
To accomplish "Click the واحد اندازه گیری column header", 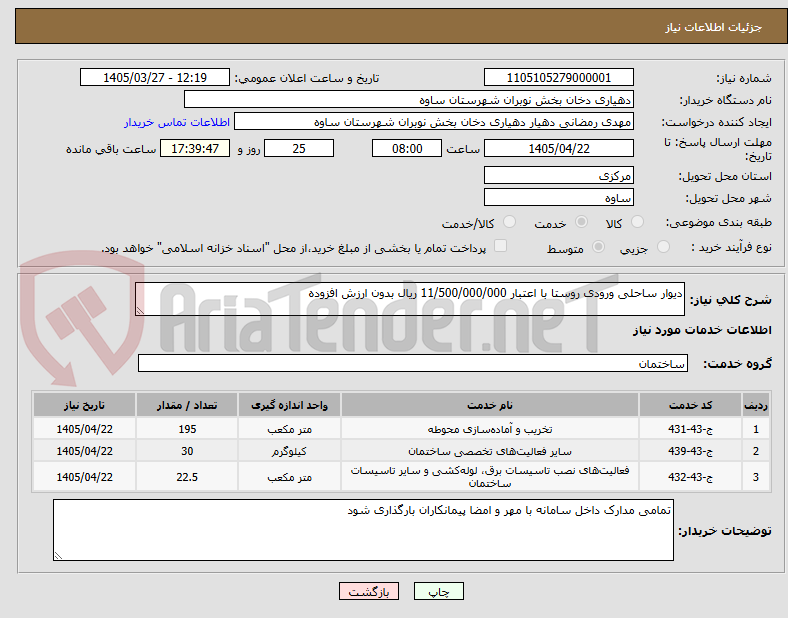I will point(289,405).
